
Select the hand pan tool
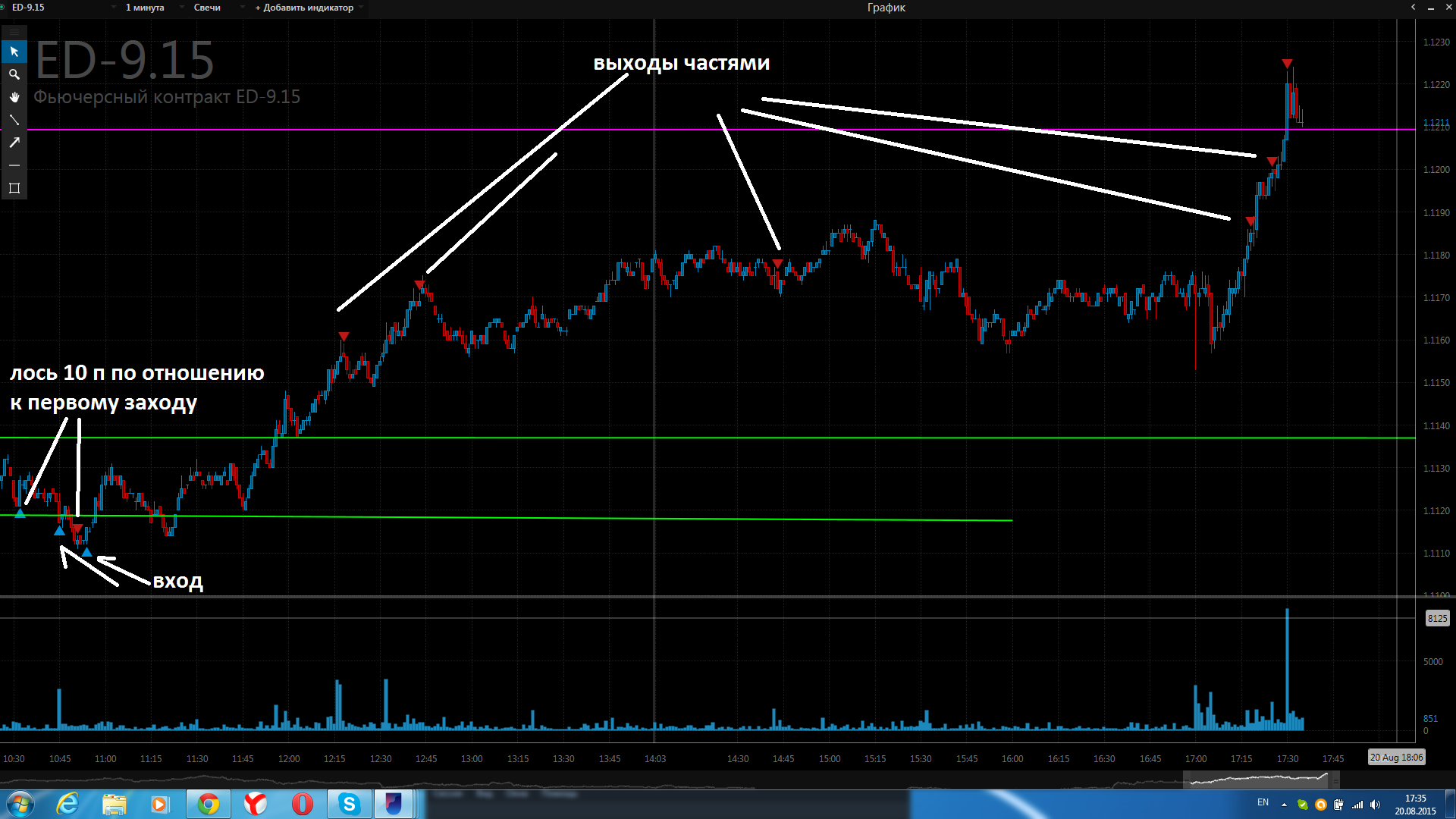point(14,97)
